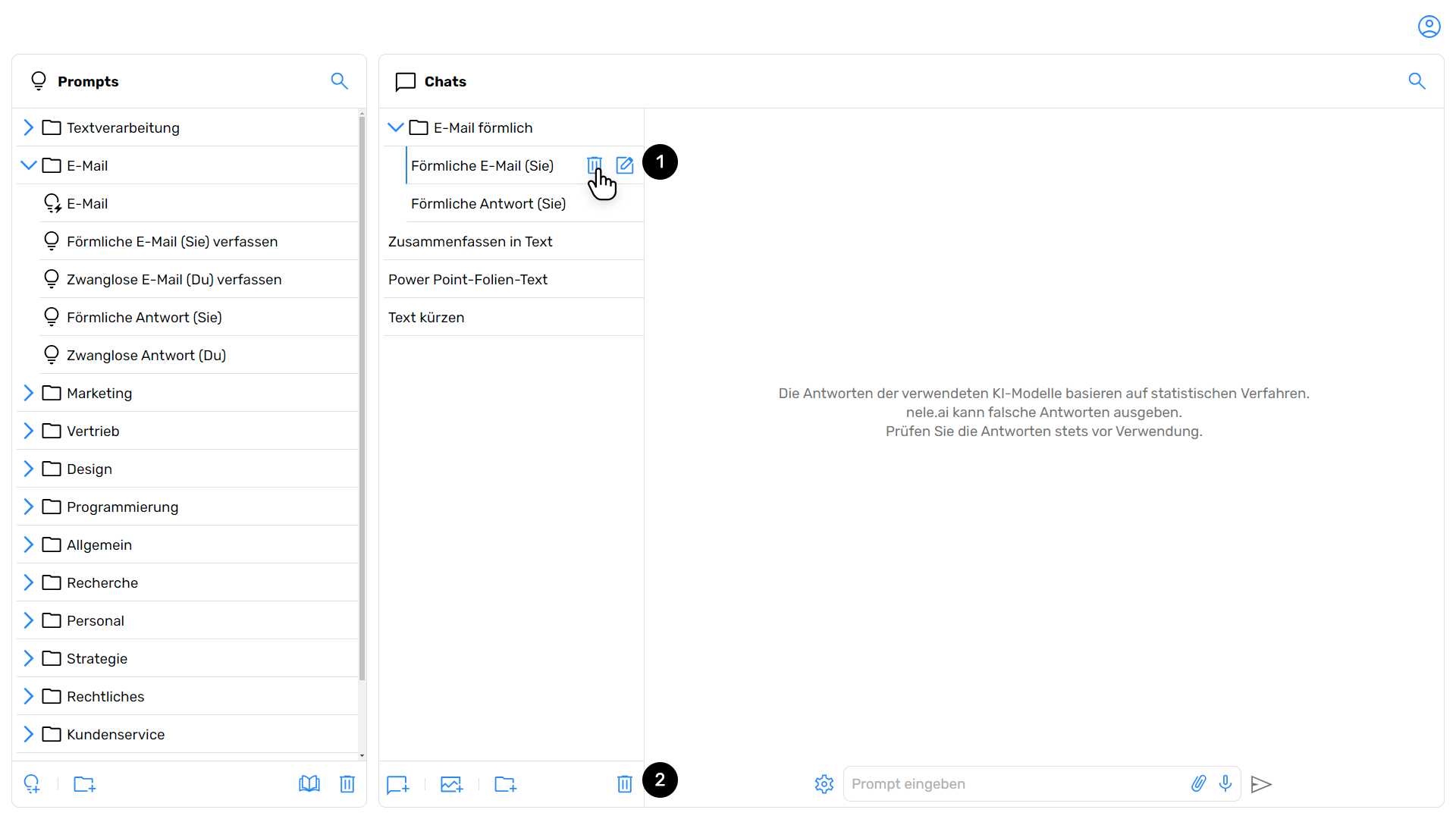Click the edit/new chat icon next to Förmliche E-Mail
This screenshot has height=819, width=1456.
pos(625,165)
